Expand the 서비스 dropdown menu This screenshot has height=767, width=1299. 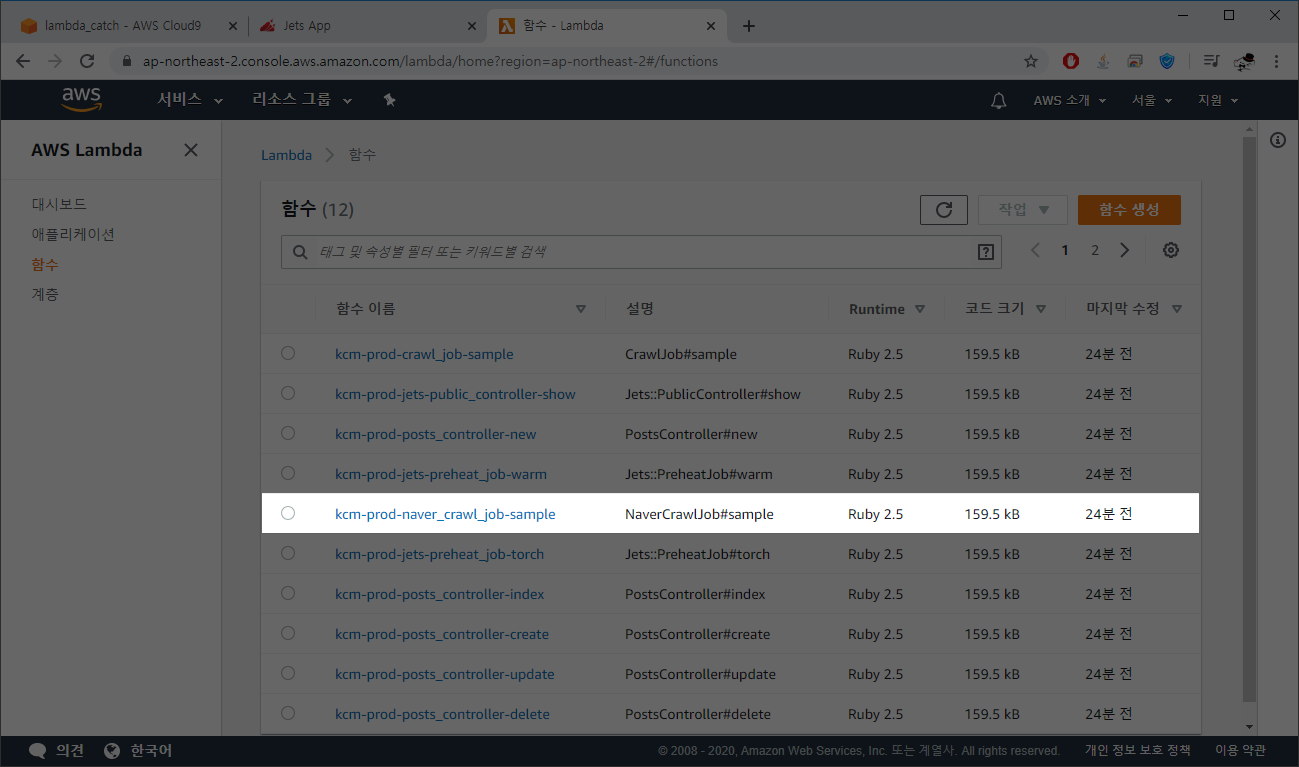(190, 100)
